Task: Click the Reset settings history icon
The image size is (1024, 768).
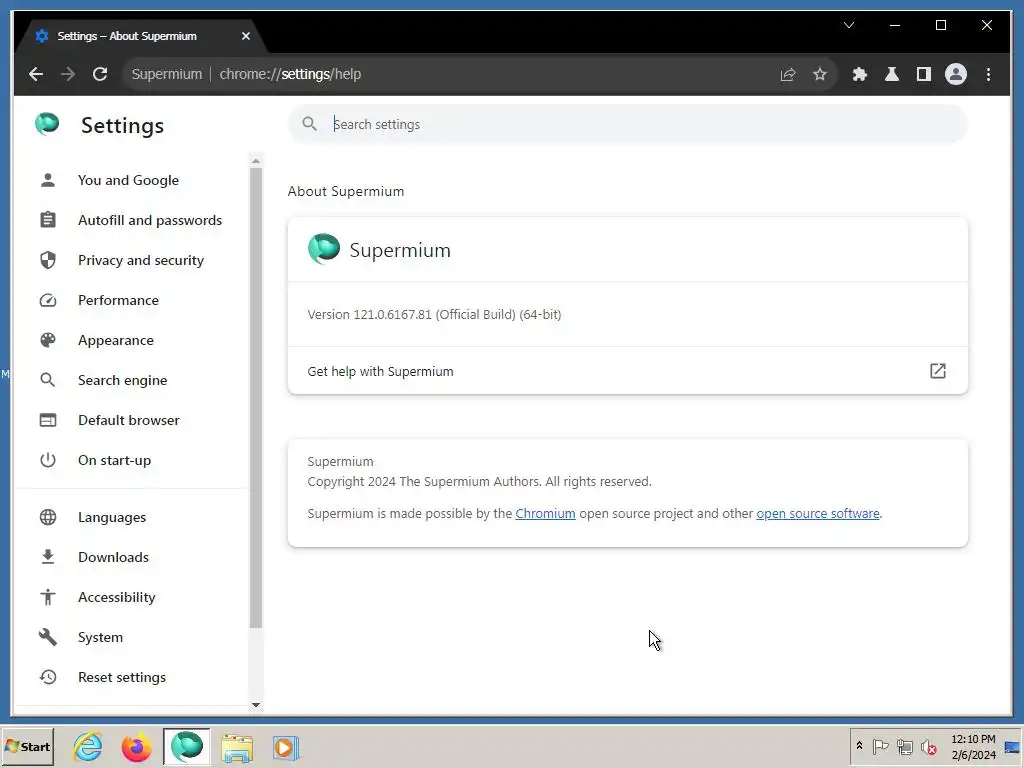Action: click(x=48, y=677)
